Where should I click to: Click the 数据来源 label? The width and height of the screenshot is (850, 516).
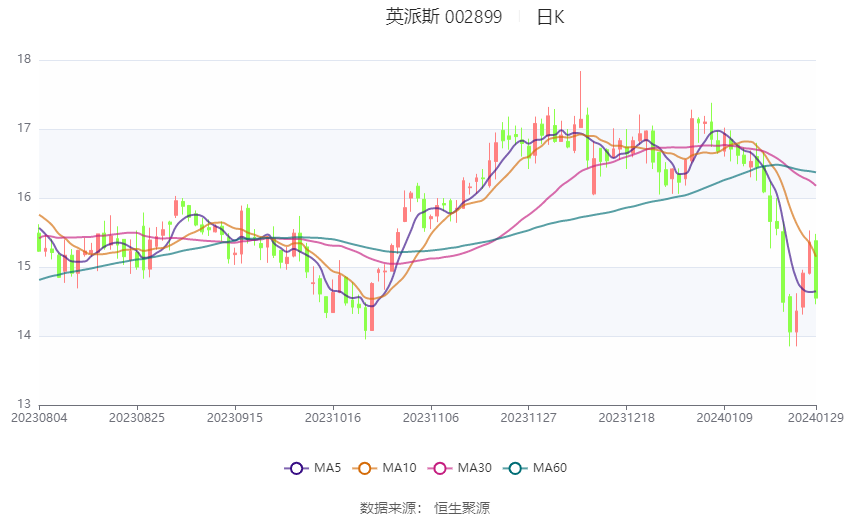(x=388, y=508)
